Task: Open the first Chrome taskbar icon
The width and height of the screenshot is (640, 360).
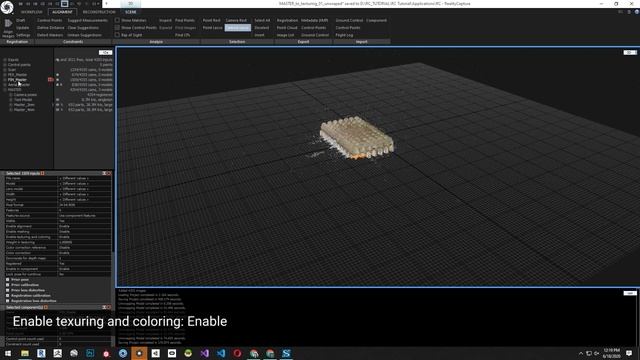Action: pos(253,353)
